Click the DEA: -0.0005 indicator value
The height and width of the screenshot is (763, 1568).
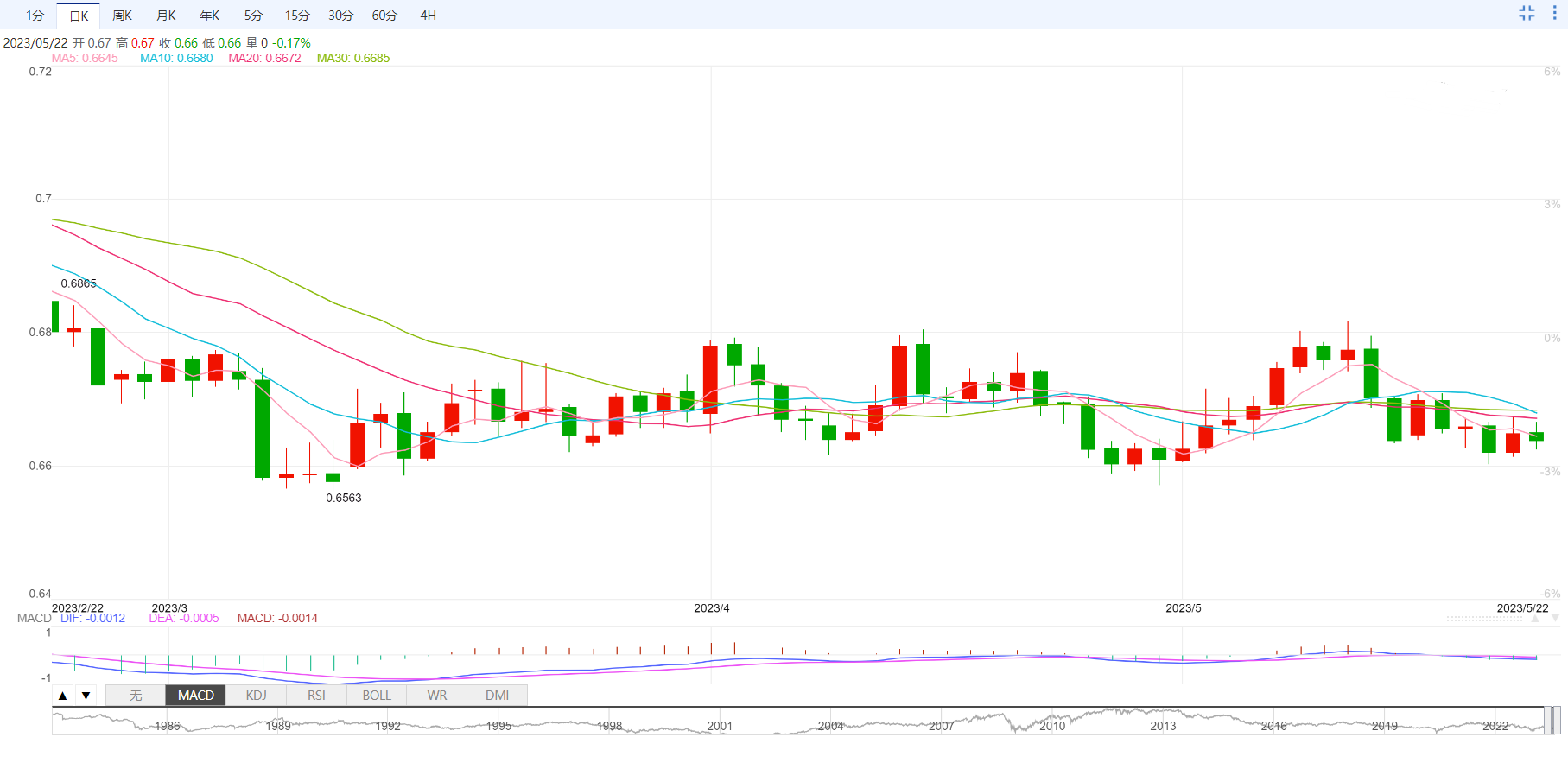coord(184,618)
